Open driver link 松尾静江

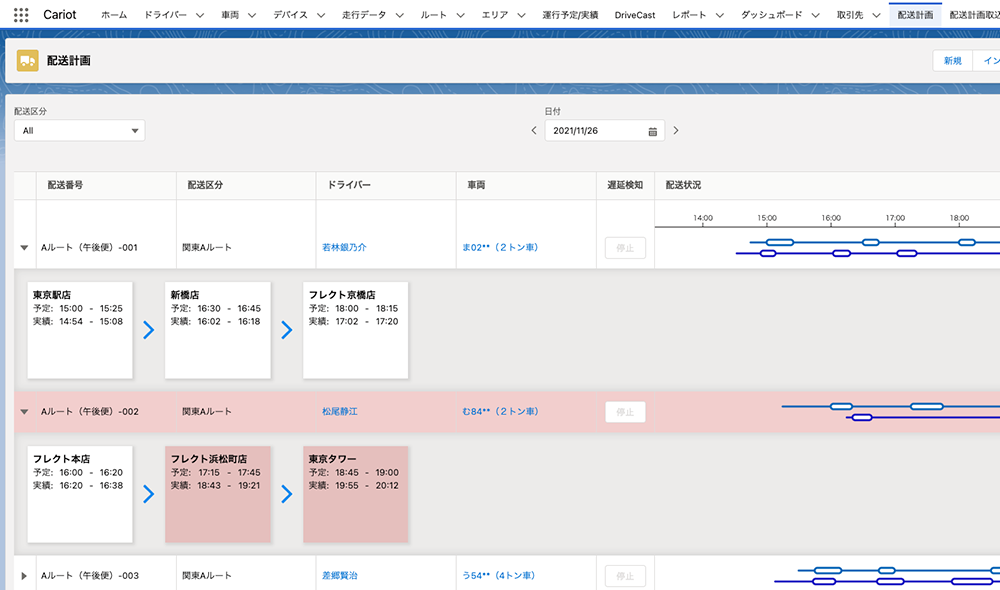pyautogui.click(x=340, y=411)
